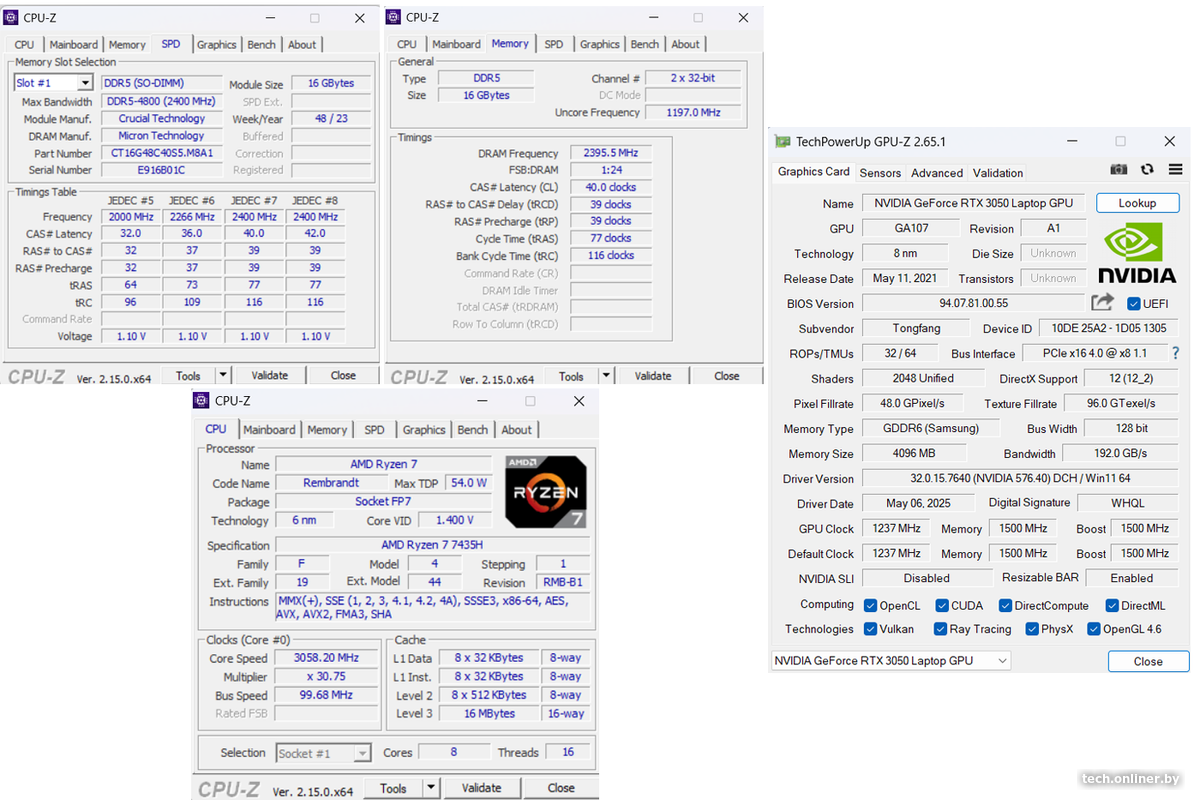Click the BIOS Version field 94.07.81.00.55
The width and height of the screenshot is (1200, 800).
(x=973, y=303)
